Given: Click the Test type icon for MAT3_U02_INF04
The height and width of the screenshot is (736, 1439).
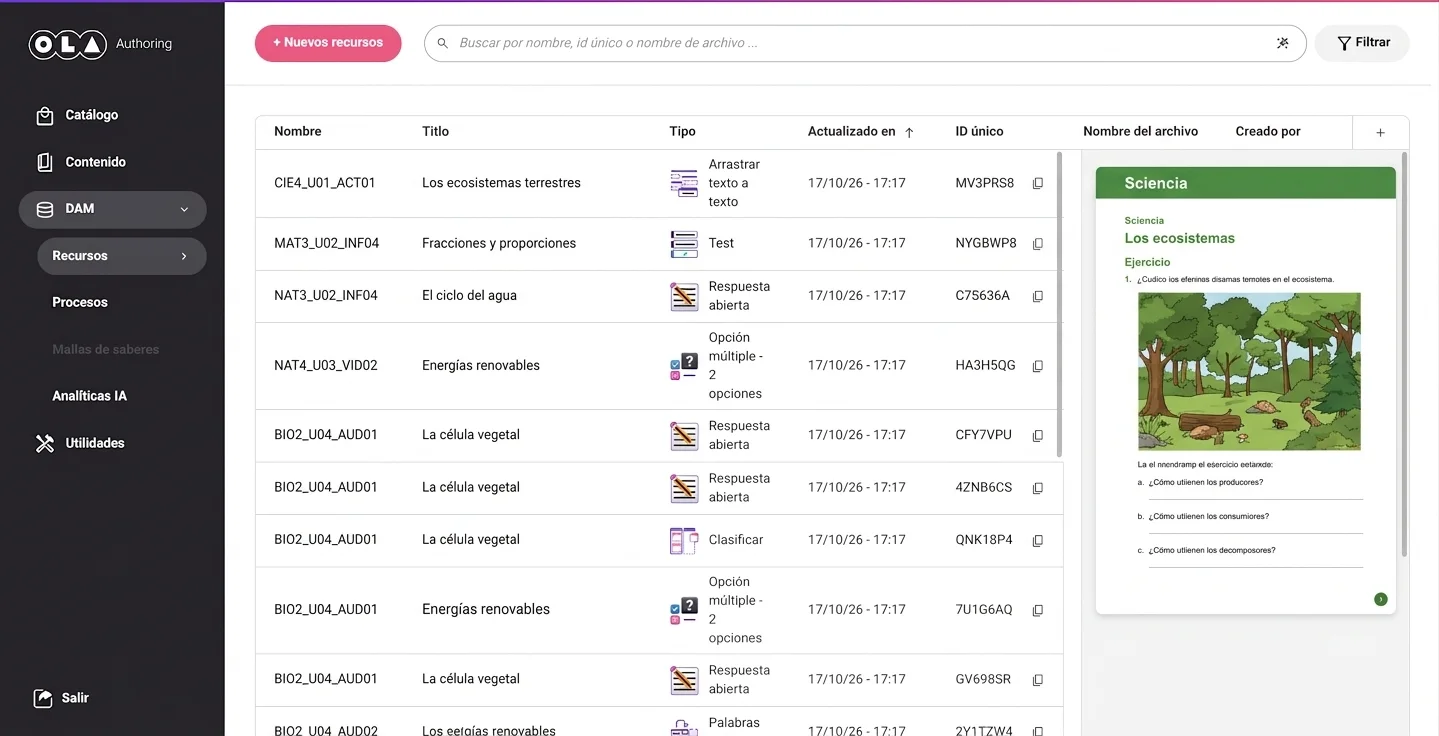Looking at the screenshot, I should coord(684,243).
